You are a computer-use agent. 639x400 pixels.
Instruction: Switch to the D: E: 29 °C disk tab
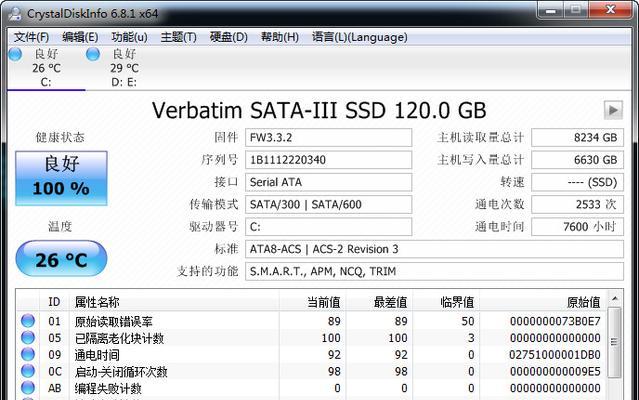pos(124,68)
